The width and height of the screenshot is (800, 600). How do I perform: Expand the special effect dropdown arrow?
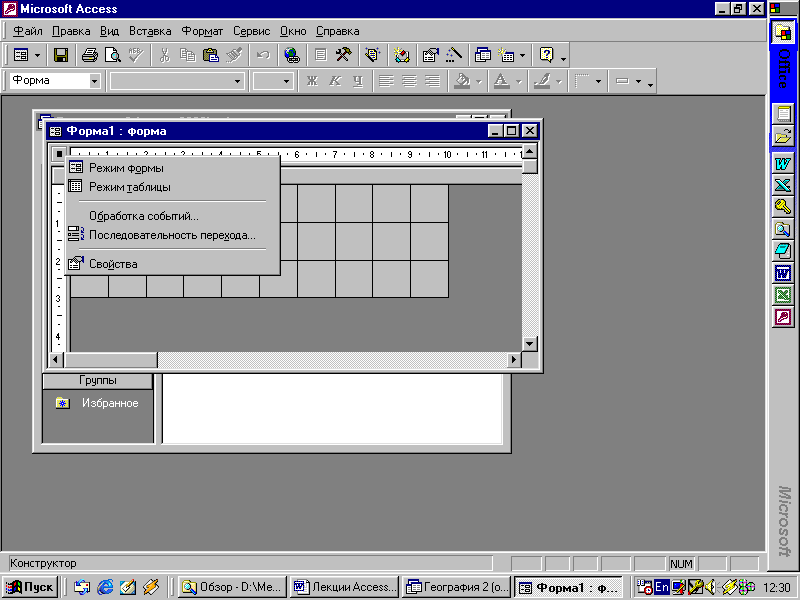coord(638,81)
